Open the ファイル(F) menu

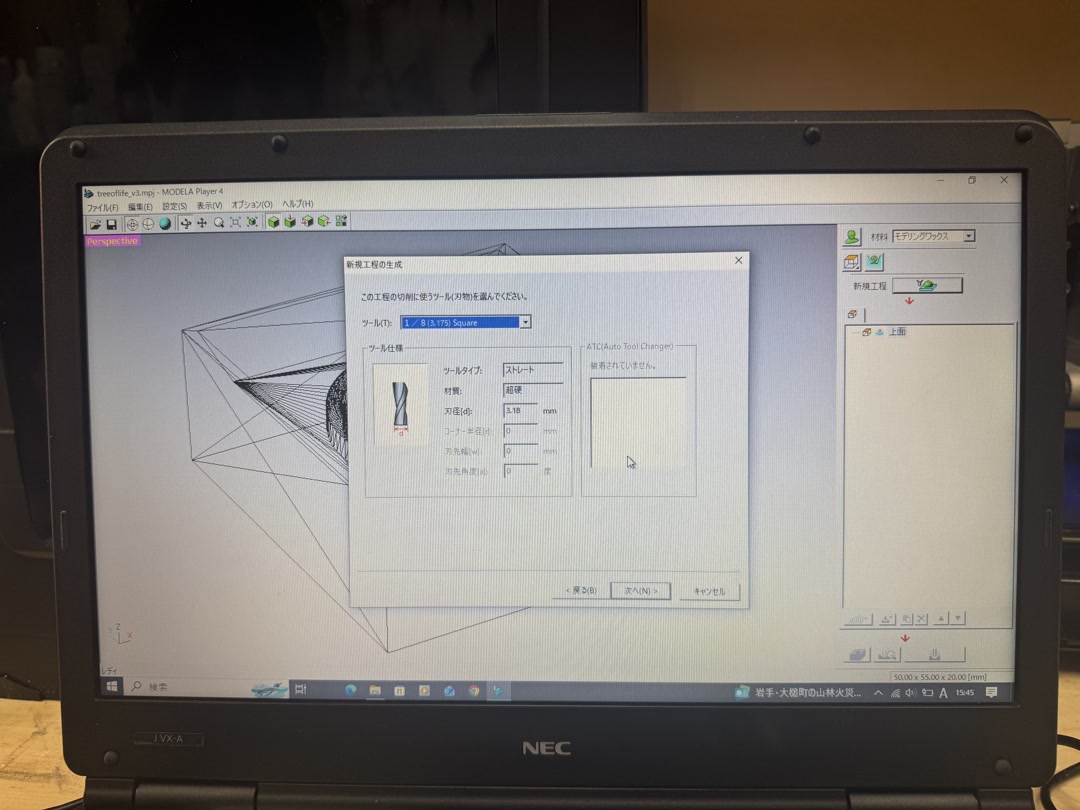click(x=103, y=207)
